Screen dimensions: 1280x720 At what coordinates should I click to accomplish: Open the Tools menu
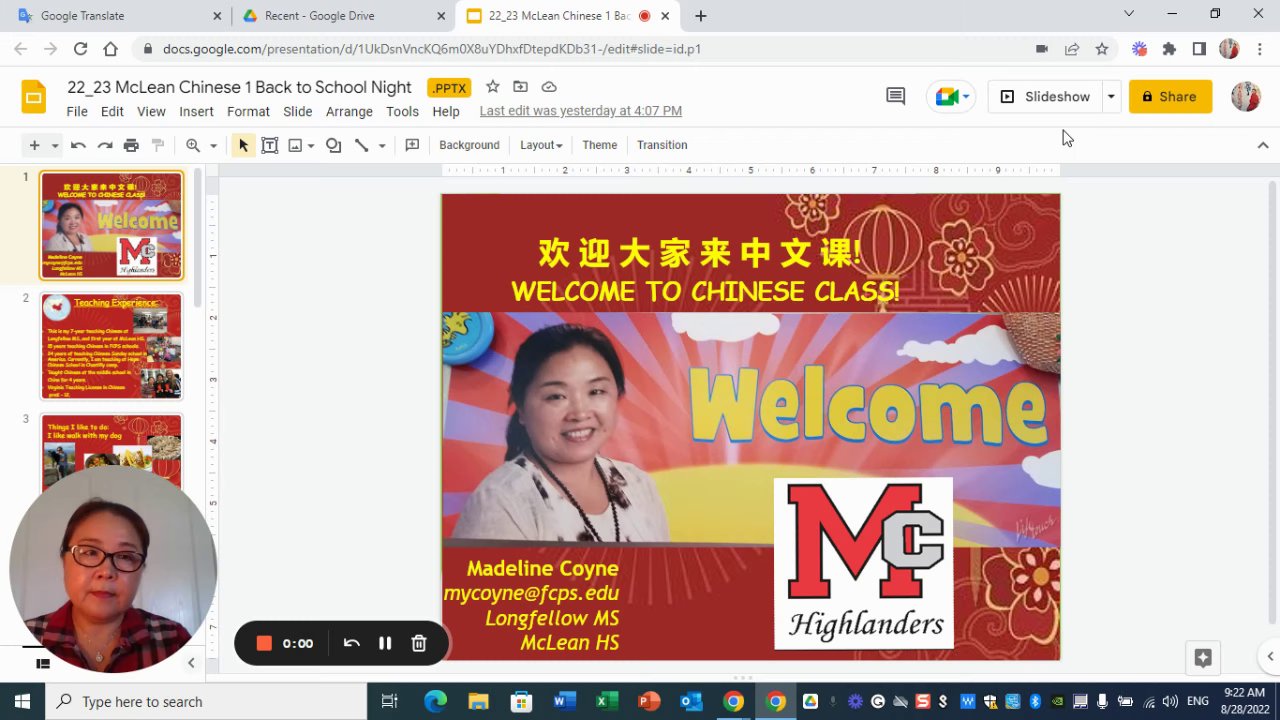point(402,112)
